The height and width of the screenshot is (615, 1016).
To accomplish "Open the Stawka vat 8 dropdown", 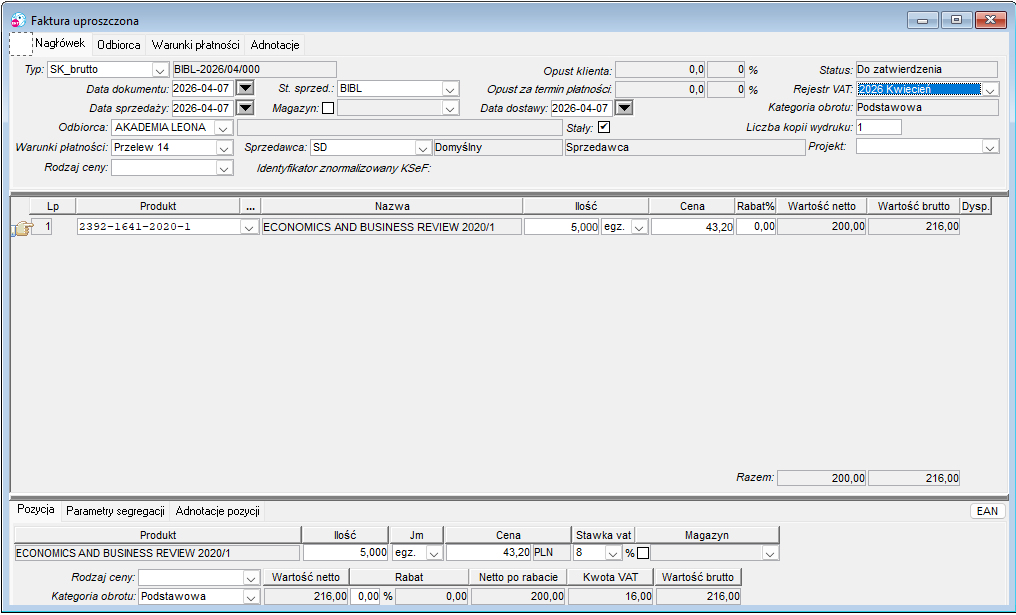I will [x=612, y=553].
